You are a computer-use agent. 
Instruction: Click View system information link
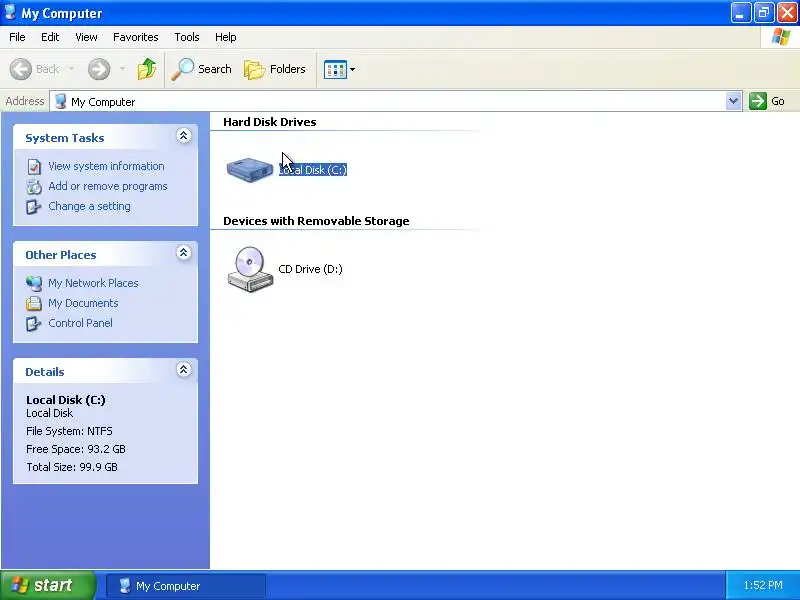coord(106,166)
